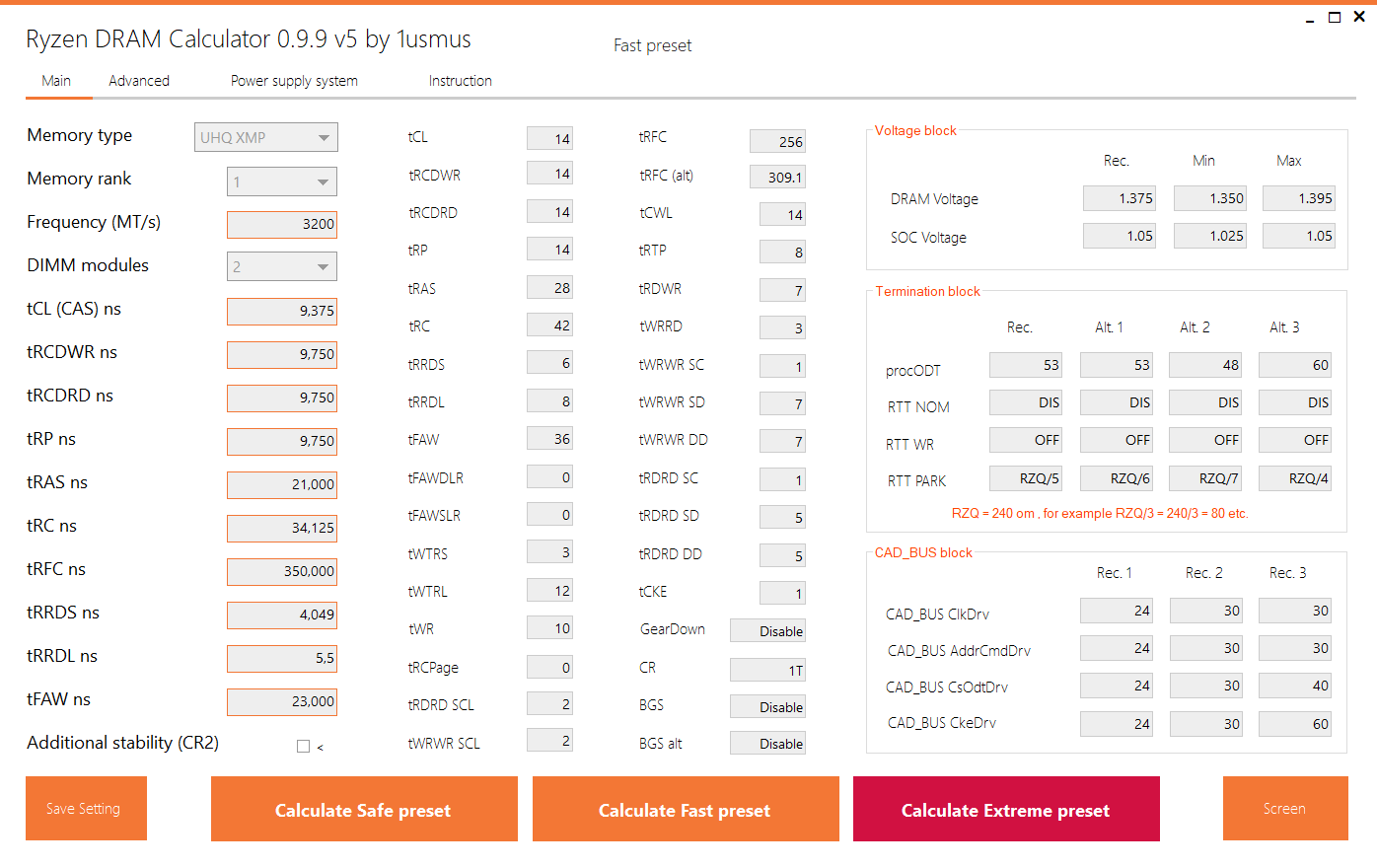The image size is (1377, 868).
Task: Click the DRAM Voltage Min field
Action: 1210,198
